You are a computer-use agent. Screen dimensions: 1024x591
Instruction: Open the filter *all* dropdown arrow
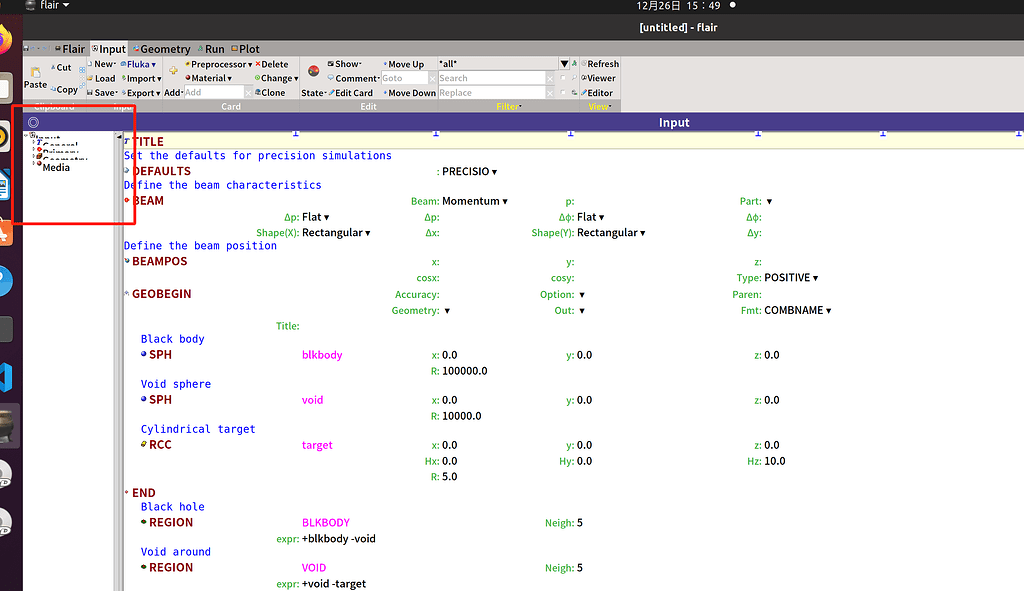(x=564, y=64)
